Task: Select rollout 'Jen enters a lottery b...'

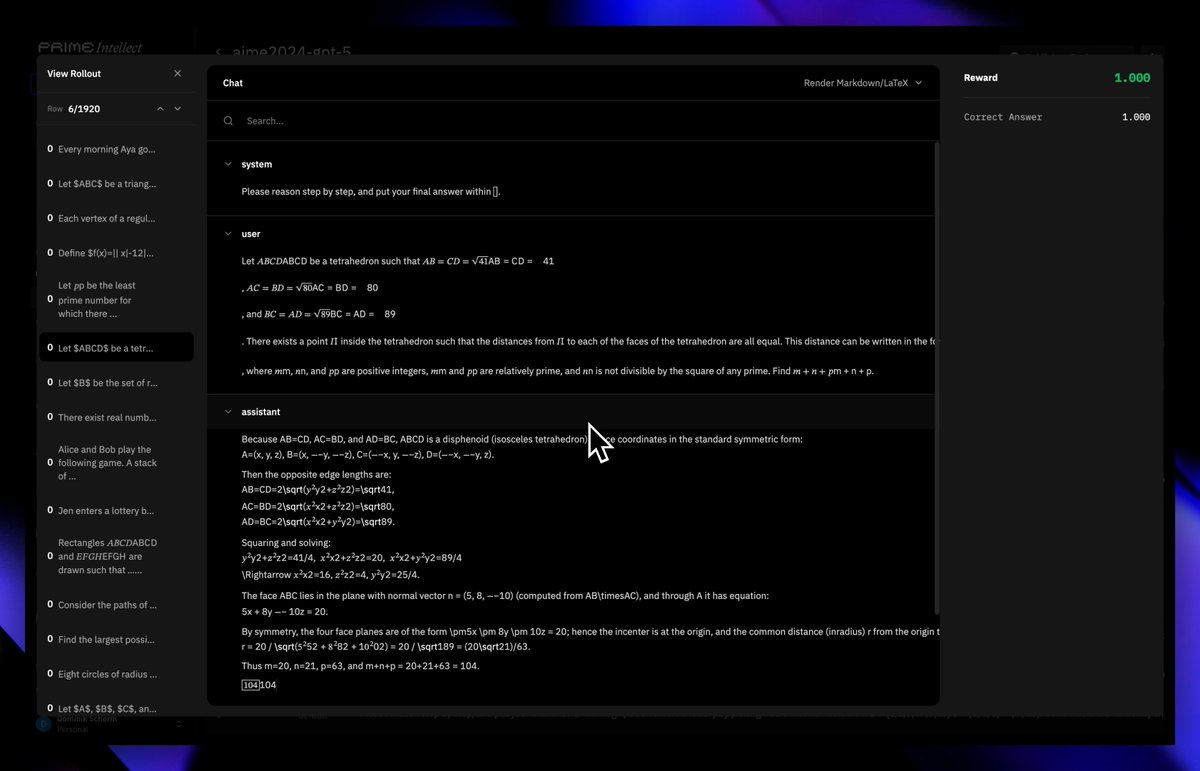Action: coord(116,511)
